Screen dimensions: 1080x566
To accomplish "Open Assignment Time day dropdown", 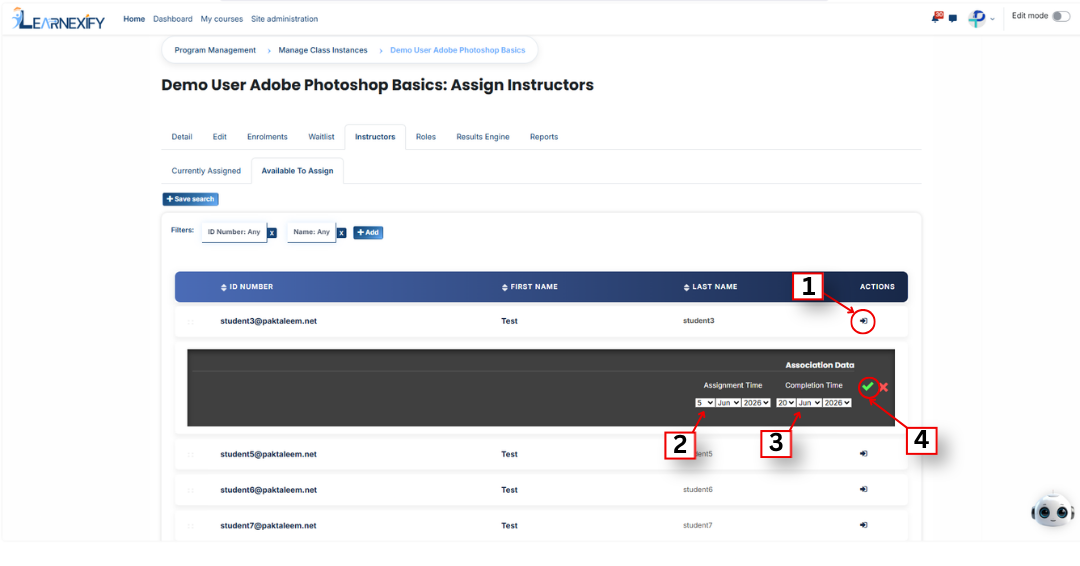I will (x=705, y=403).
